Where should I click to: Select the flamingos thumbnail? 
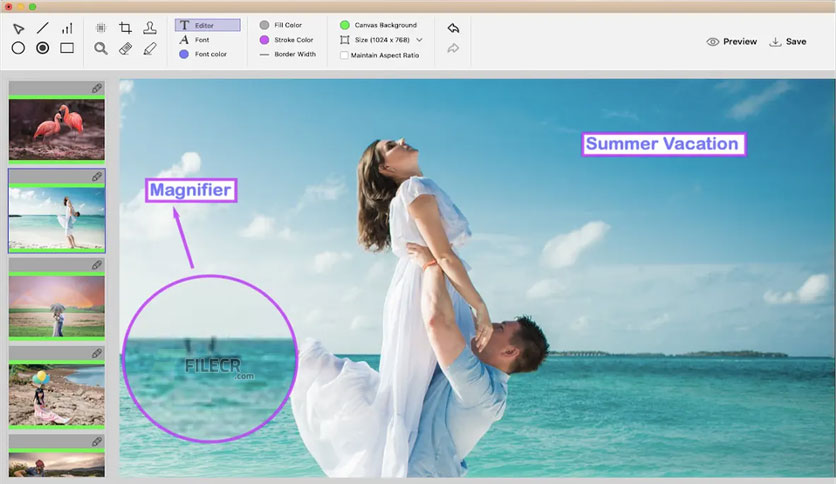[x=57, y=129]
